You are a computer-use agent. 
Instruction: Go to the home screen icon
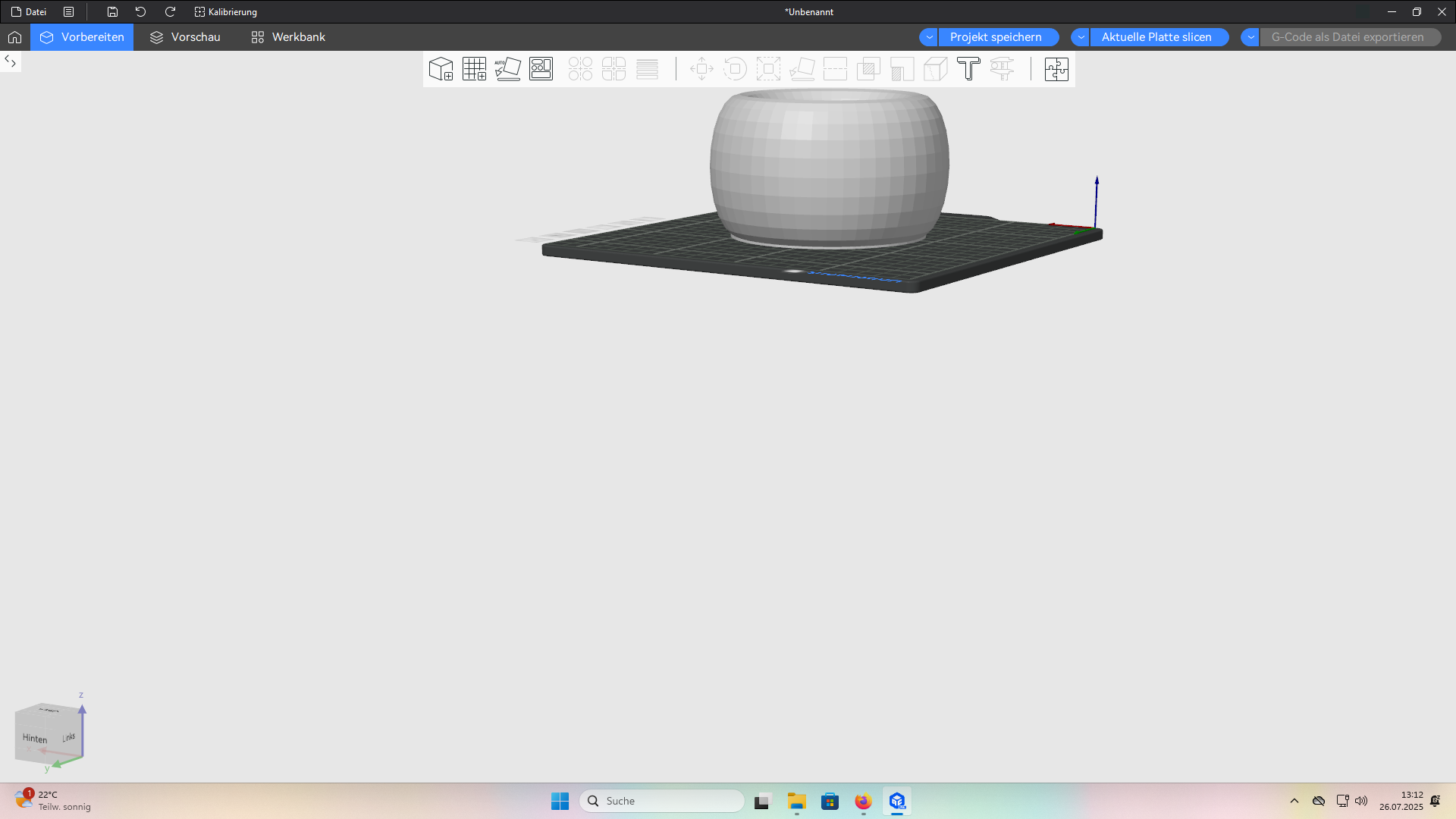click(x=14, y=37)
